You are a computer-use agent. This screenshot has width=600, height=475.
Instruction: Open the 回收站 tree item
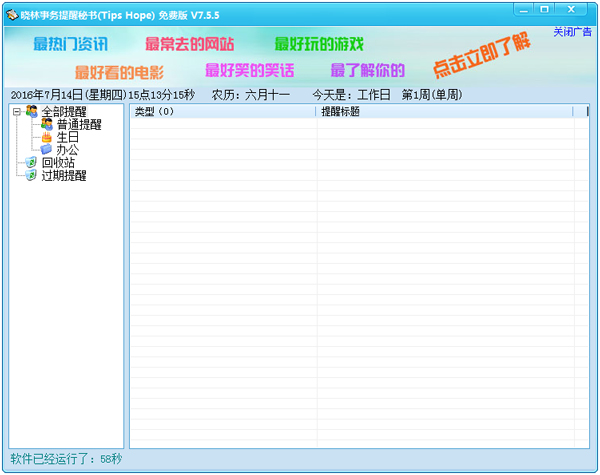point(58,162)
